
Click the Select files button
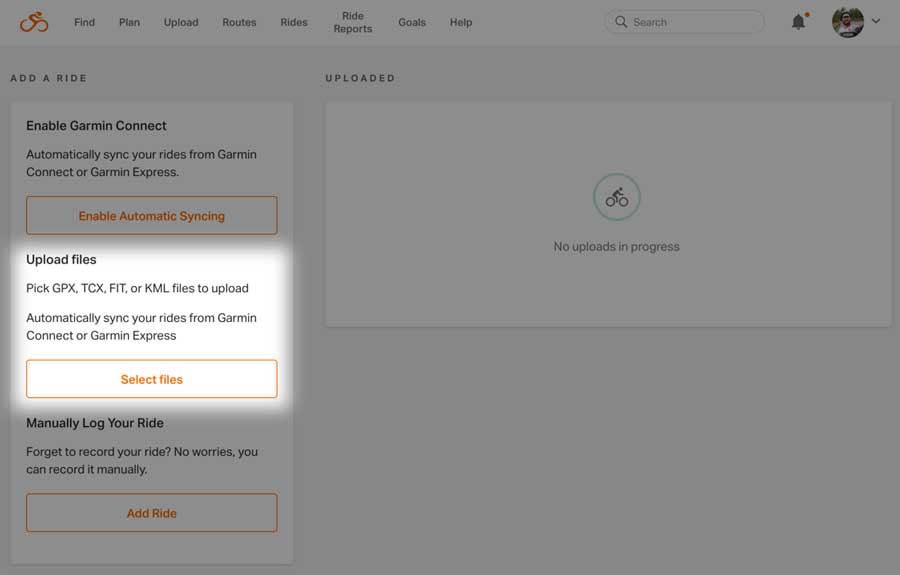152,379
